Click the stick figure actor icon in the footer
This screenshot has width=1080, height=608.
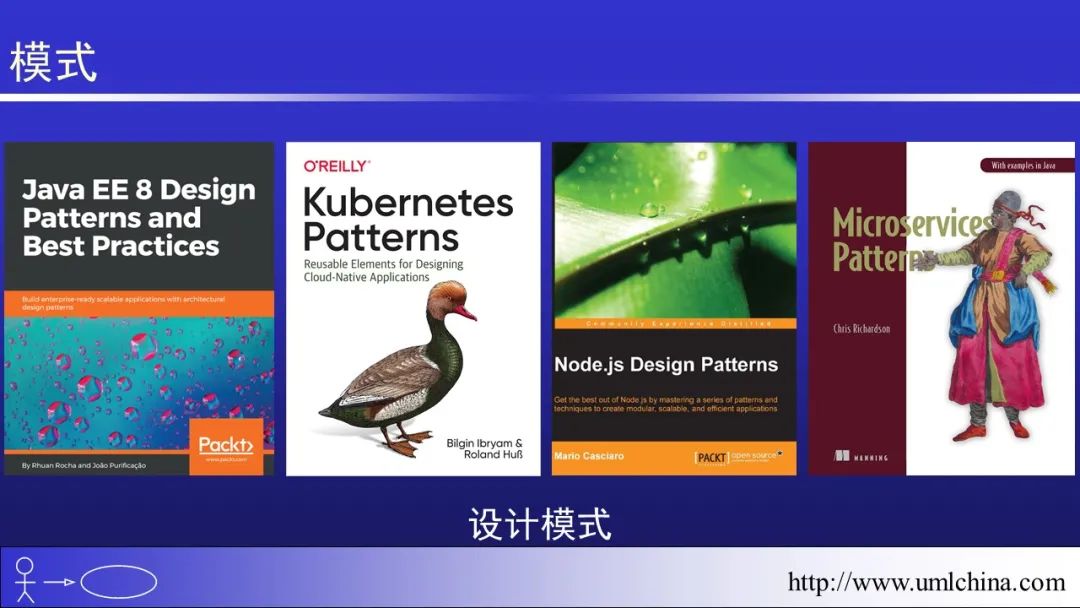(25, 580)
